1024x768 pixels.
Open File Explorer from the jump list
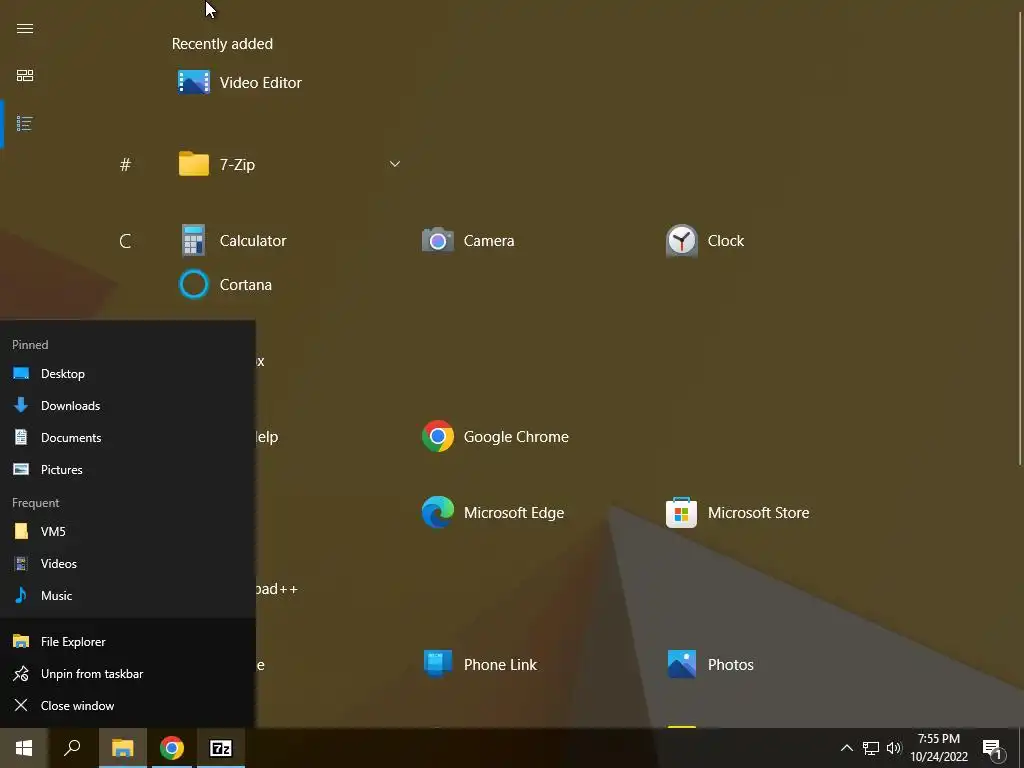click(x=127, y=641)
